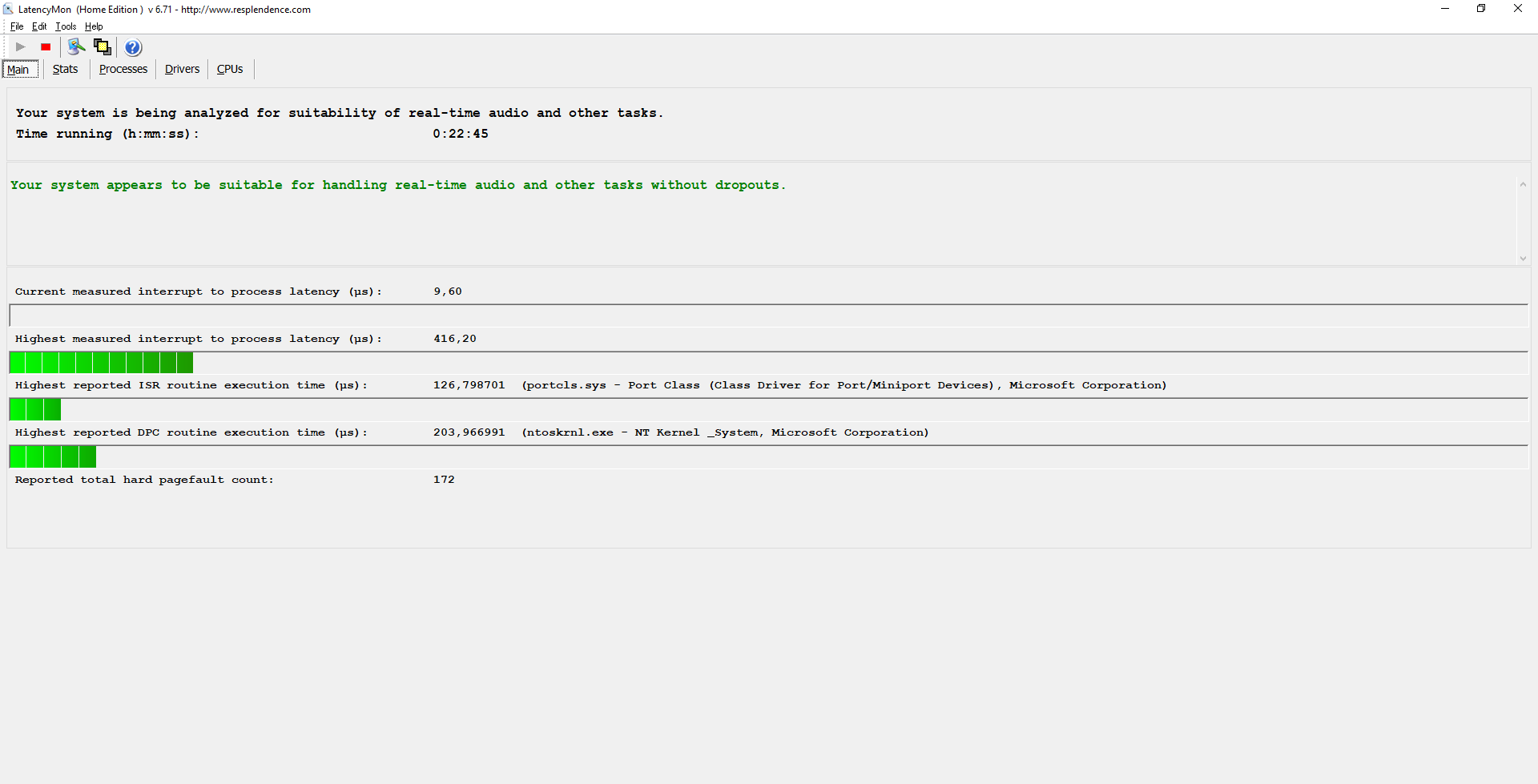The image size is (1538, 784).
Task: Select the Main tab
Action: point(20,70)
